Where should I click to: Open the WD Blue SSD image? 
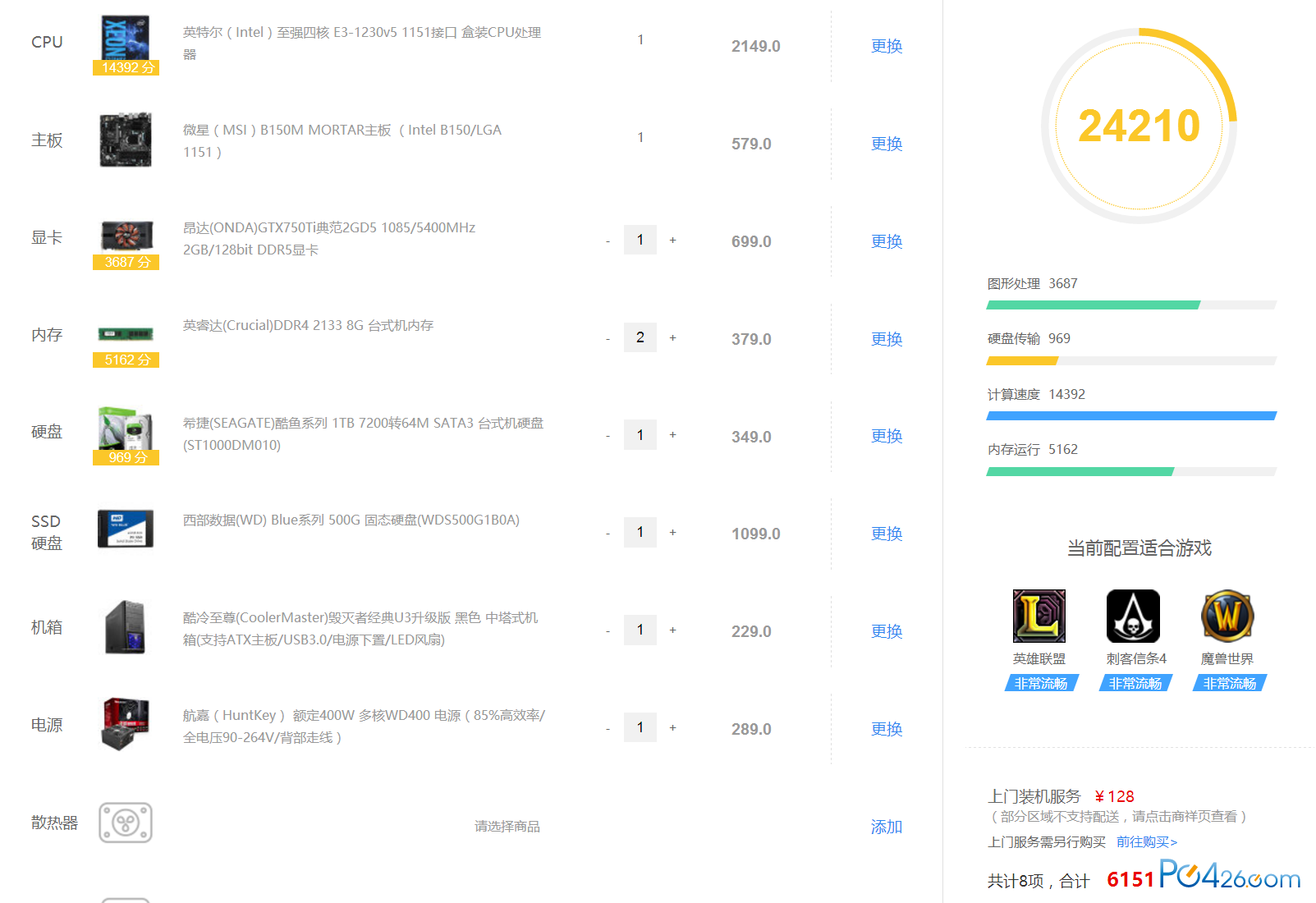coord(126,529)
